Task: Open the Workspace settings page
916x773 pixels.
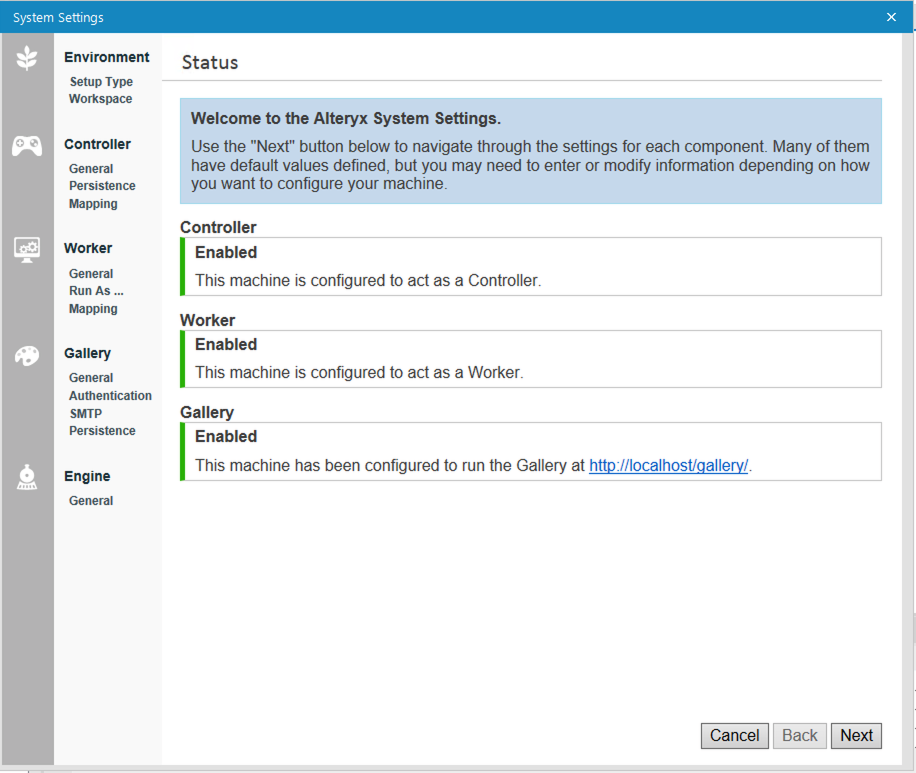Action: [x=100, y=99]
